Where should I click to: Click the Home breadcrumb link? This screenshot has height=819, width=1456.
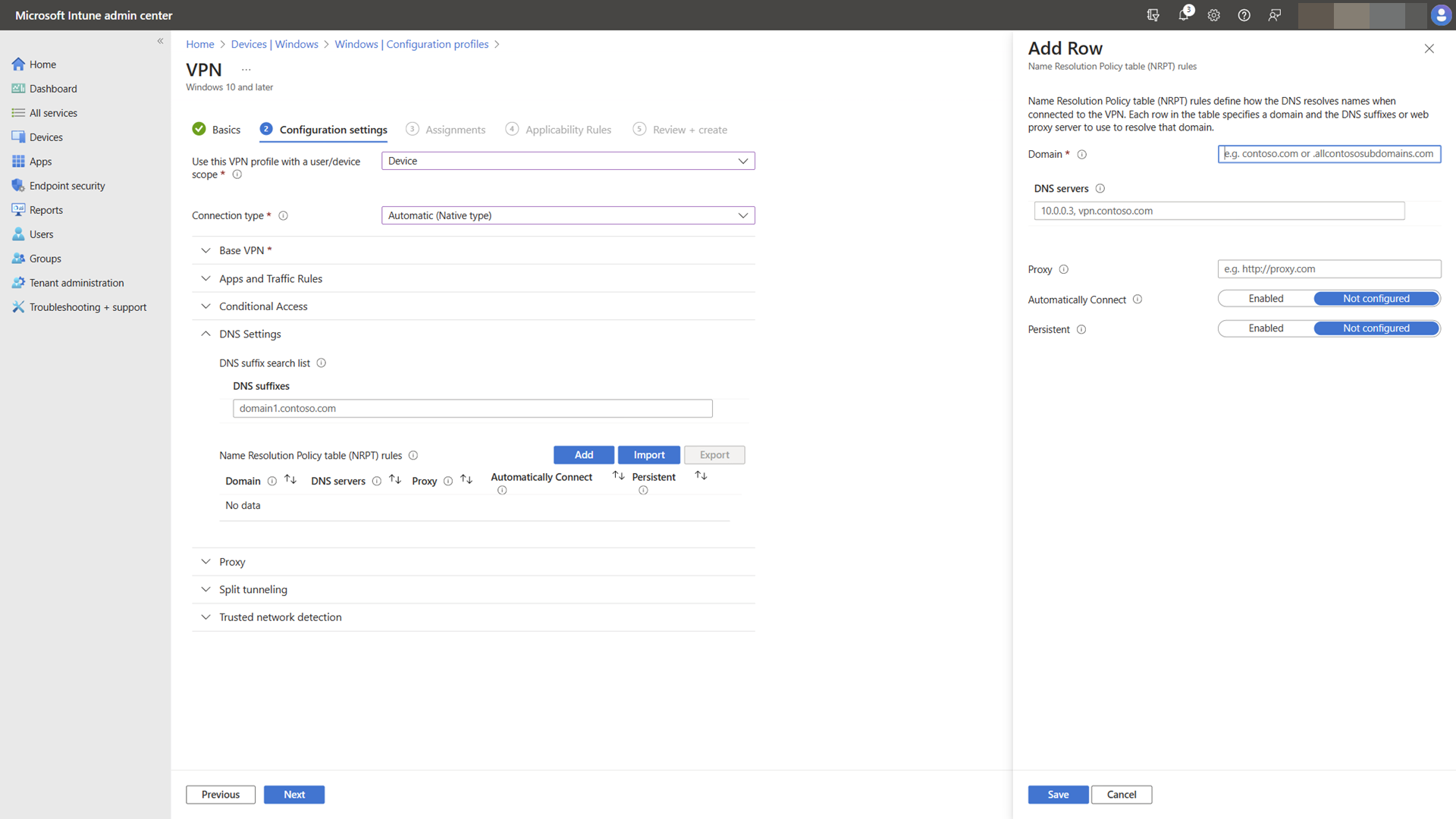click(200, 44)
